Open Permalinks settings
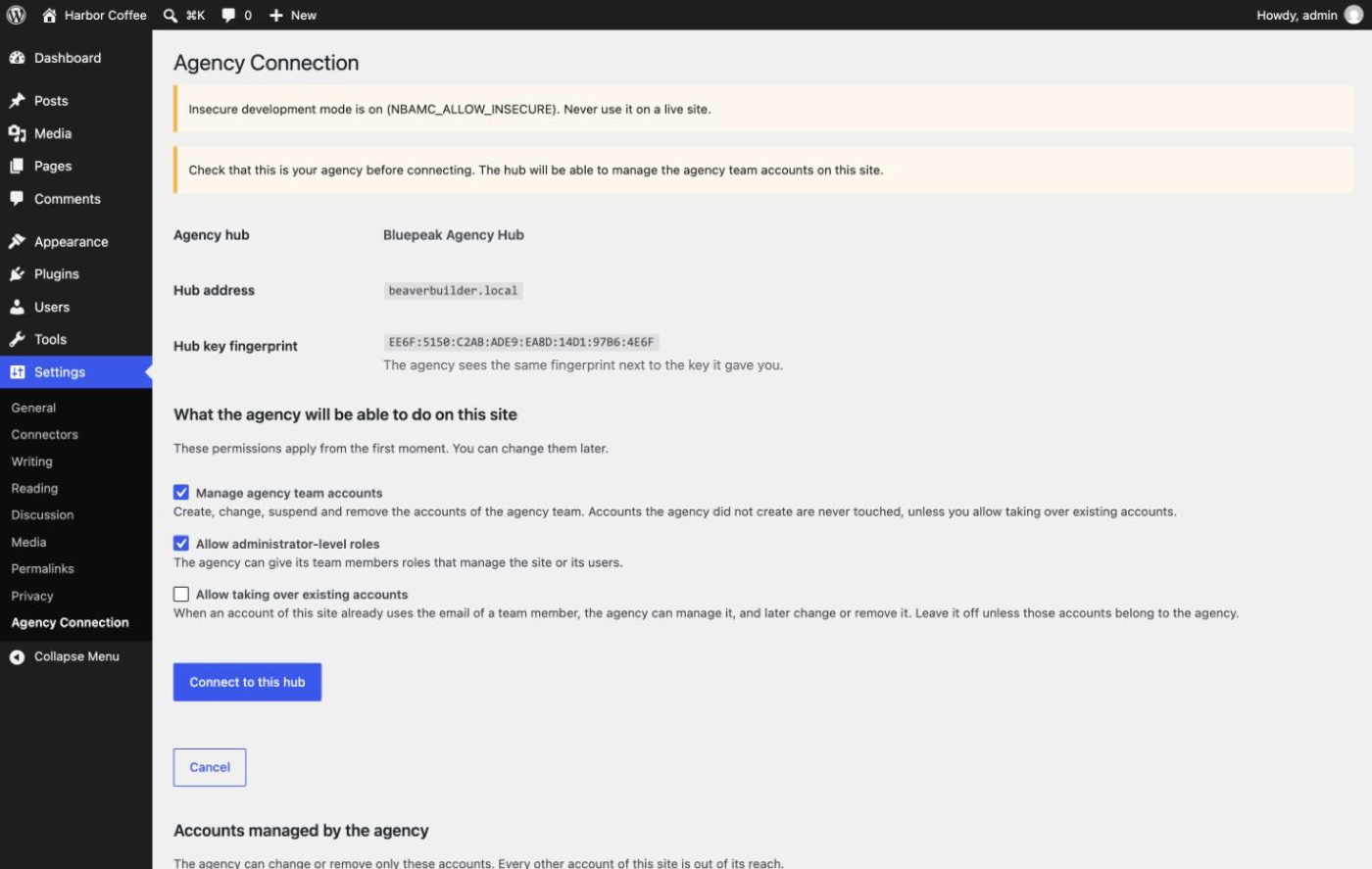 coord(42,568)
